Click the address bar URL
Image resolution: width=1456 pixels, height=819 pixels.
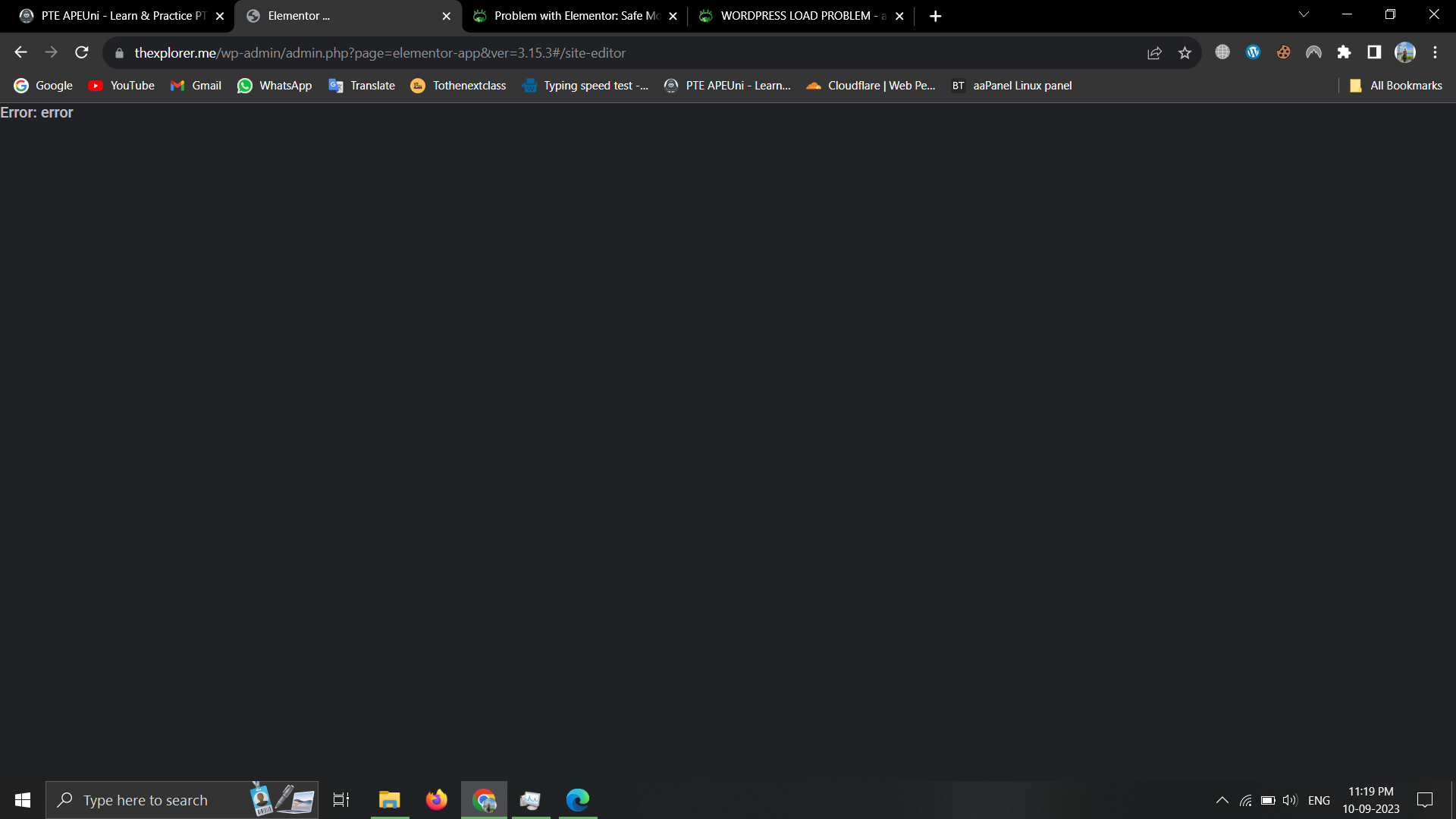(x=379, y=53)
